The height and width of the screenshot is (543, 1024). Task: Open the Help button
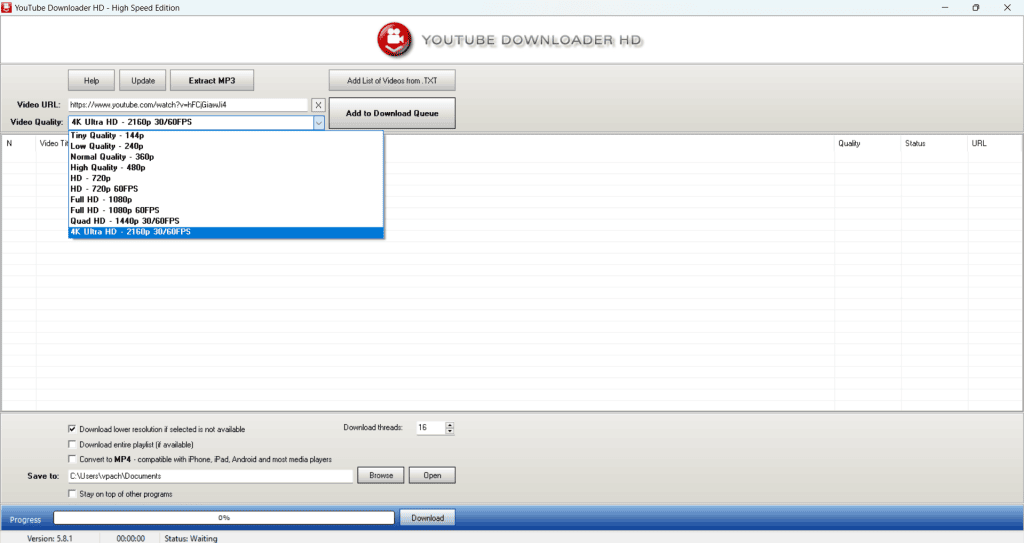[x=91, y=80]
